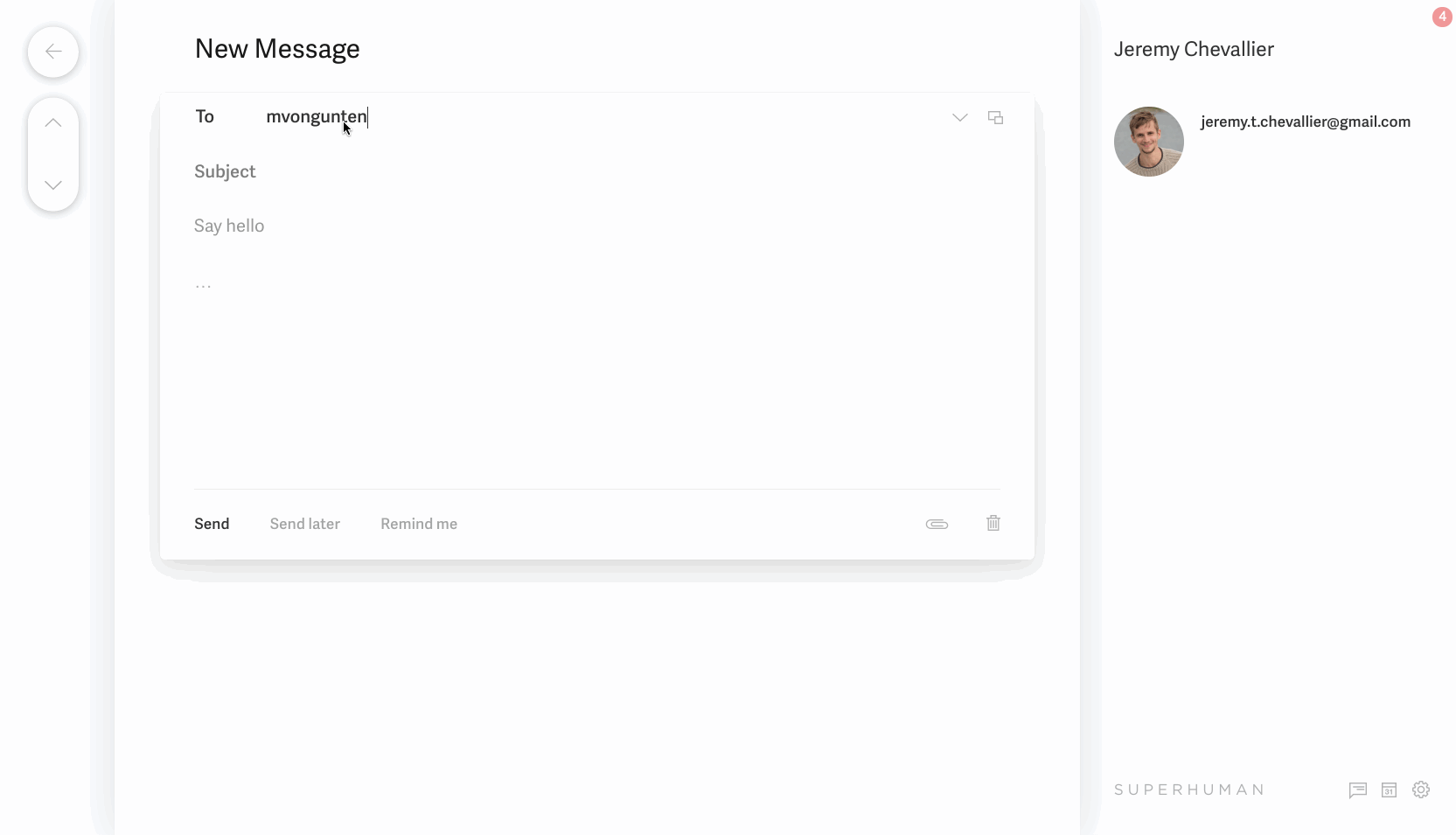Pop out the compose window

pyautogui.click(x=995, y=117)
